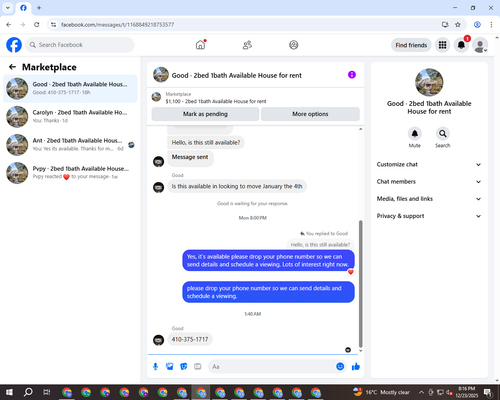Open Windows notification center icon
Viewport: 500px width, 400px height.
pyautogui.click(x=488, y=392)
